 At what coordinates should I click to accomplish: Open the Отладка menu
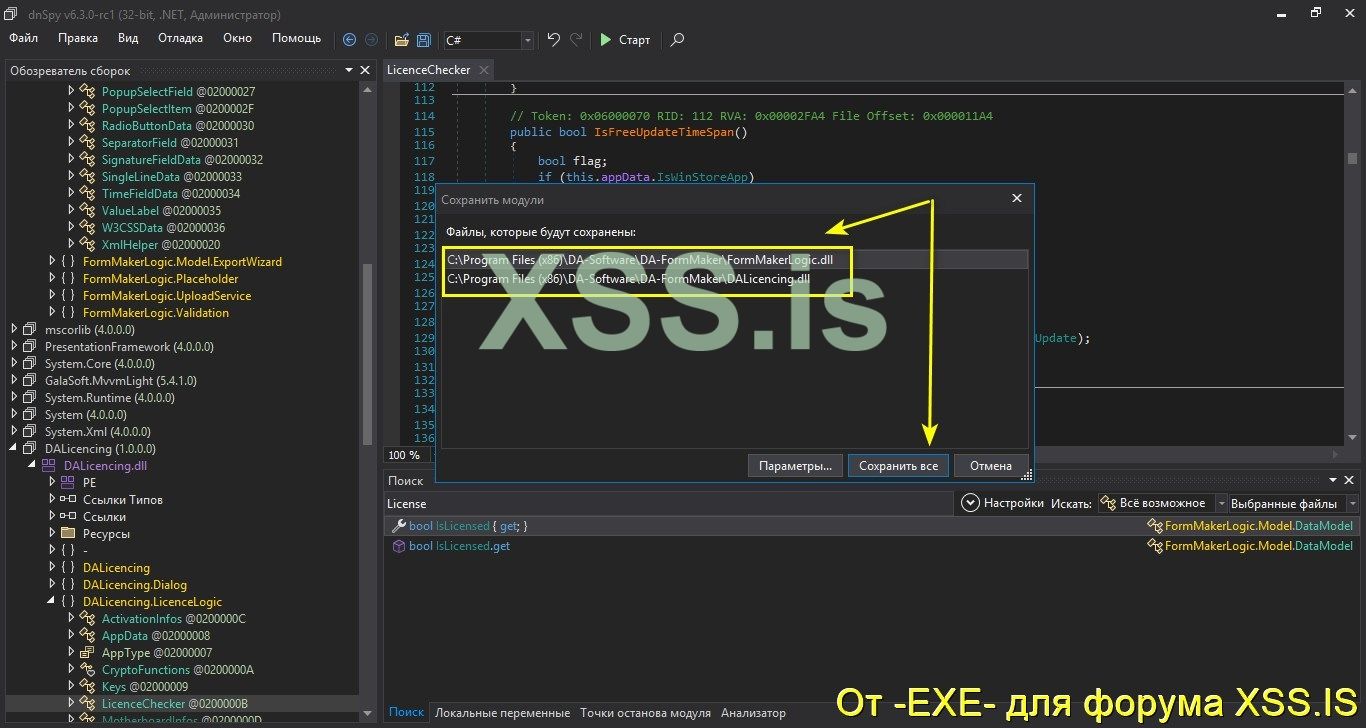tap(180, 38)
